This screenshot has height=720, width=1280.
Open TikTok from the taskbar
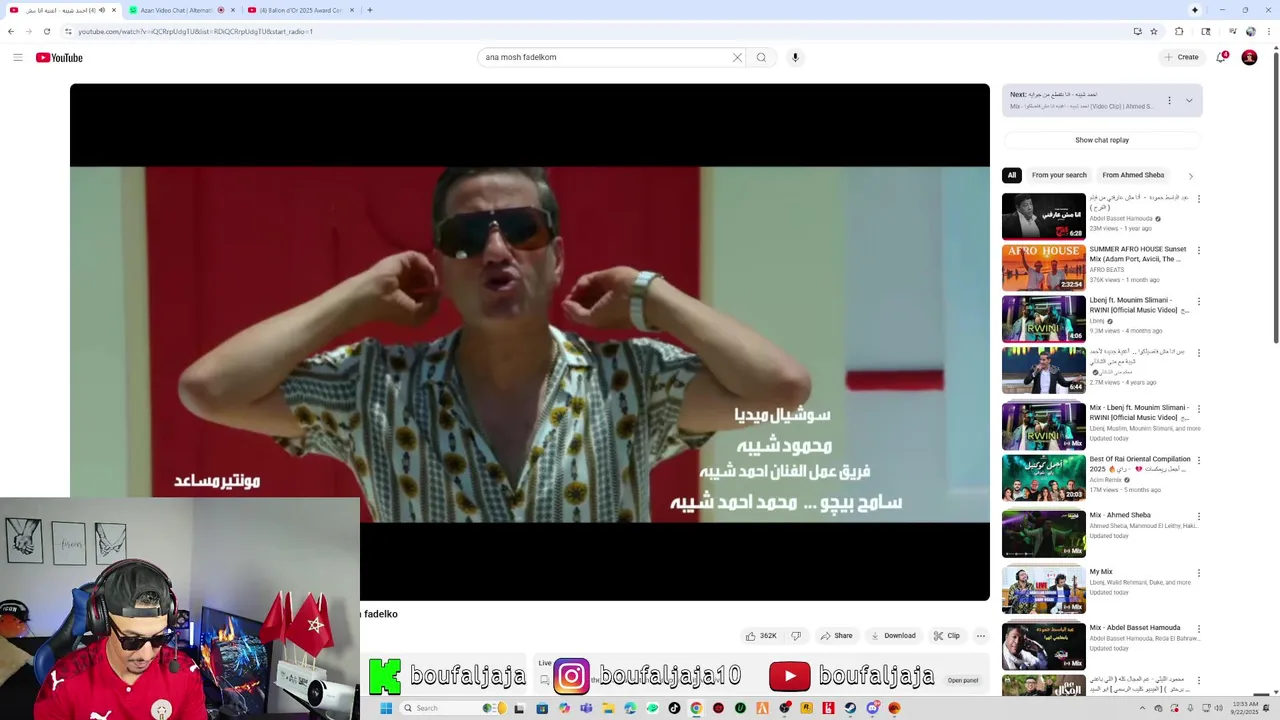(x=674, y=708)
